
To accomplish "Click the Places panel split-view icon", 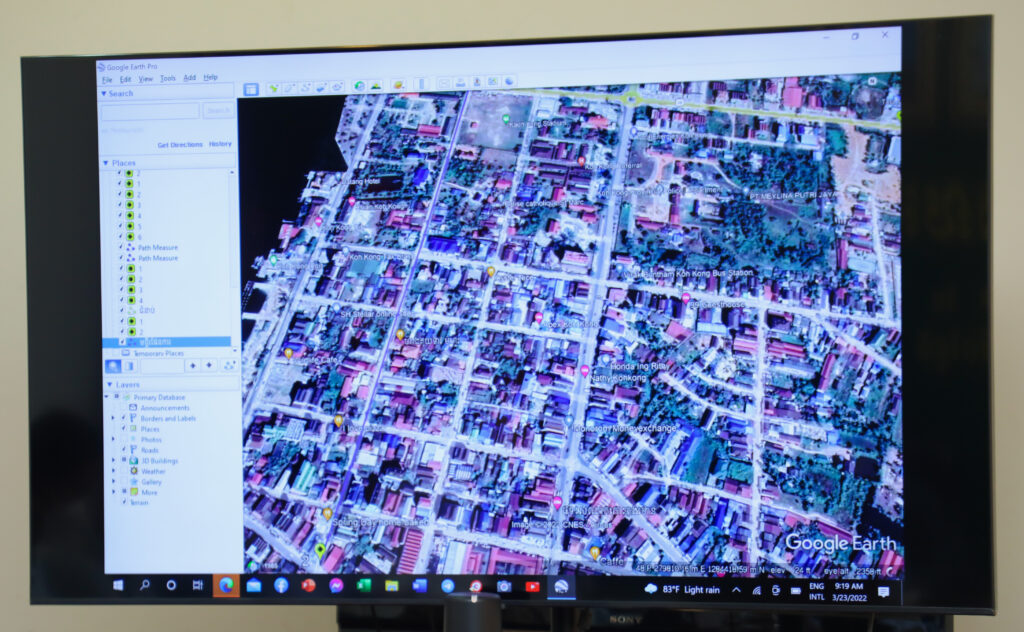I will point(129,366).
